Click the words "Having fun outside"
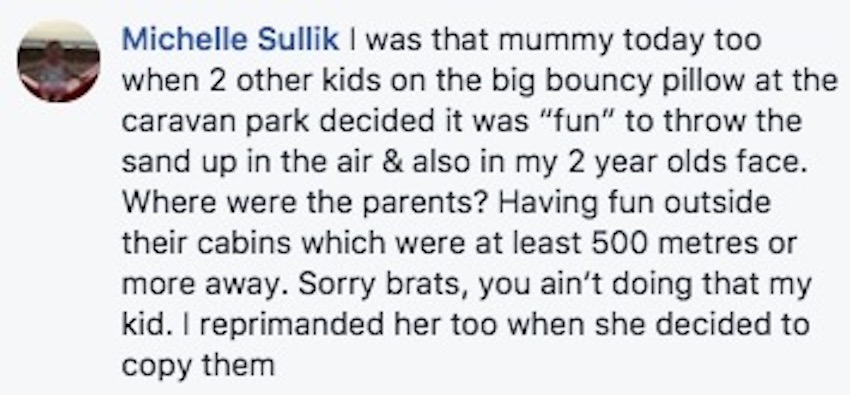The height and width of the screenshot is (395, 850). [634, 204]
